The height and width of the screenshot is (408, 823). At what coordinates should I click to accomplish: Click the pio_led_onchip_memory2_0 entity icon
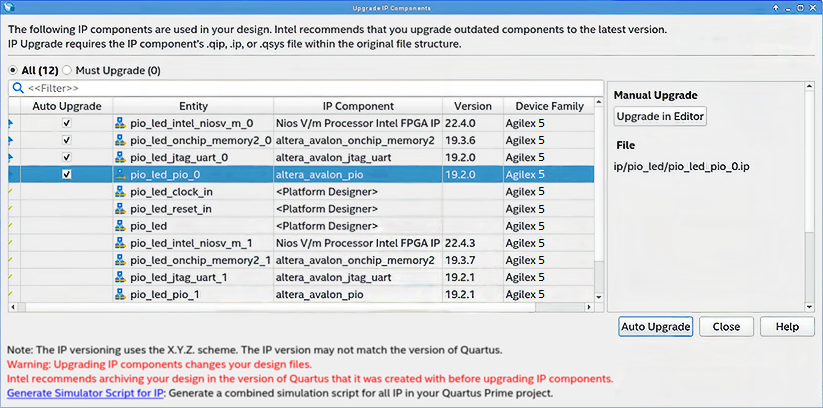click(121, 141)
